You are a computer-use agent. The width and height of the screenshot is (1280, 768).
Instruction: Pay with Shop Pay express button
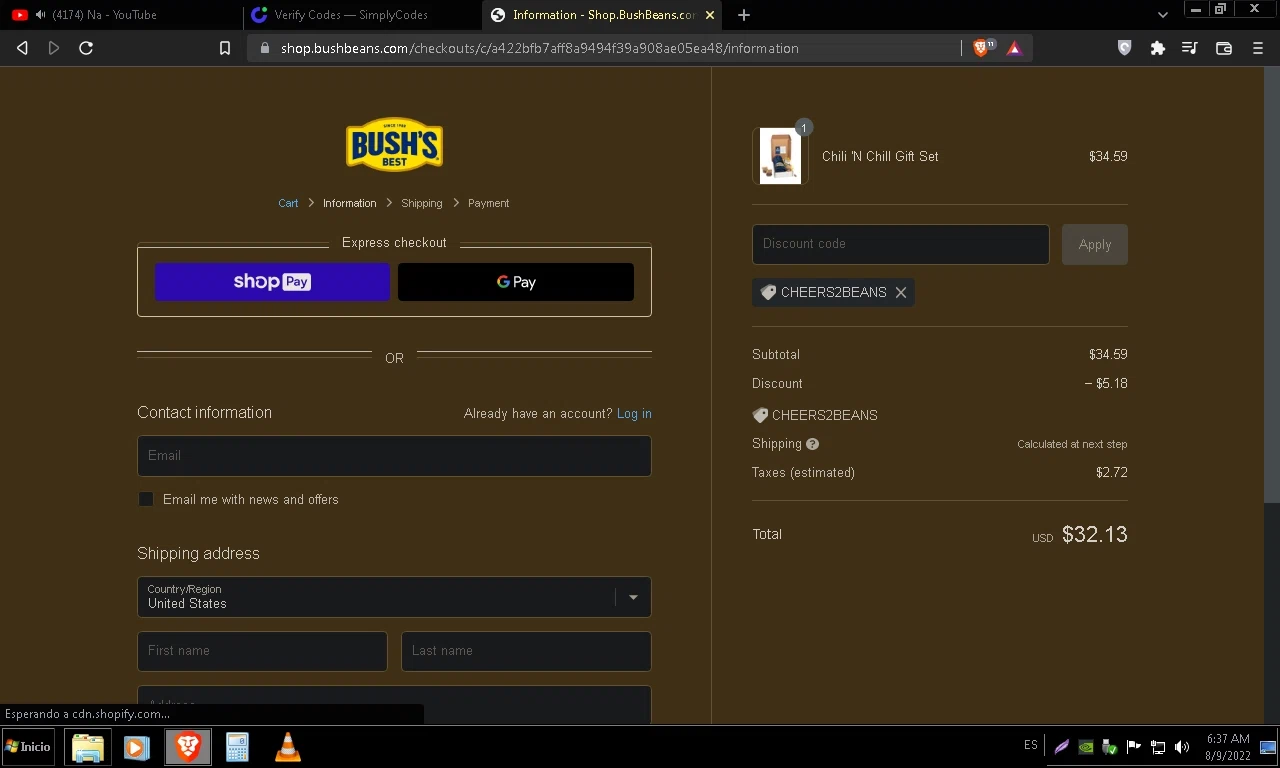tap(272, 282)
